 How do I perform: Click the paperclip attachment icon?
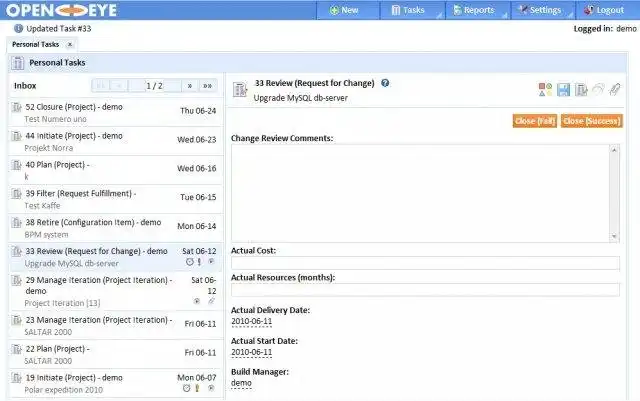tap(615, 89)
